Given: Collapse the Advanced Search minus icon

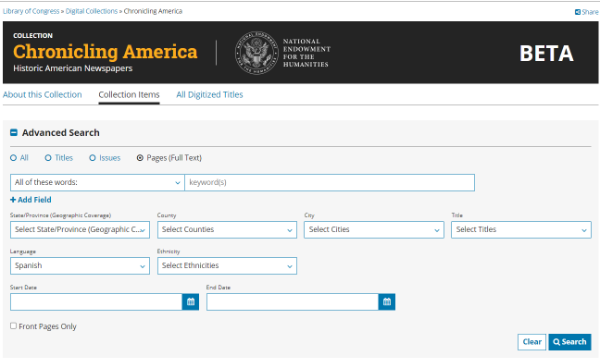Looking at the screenshot, I should 14,133.
